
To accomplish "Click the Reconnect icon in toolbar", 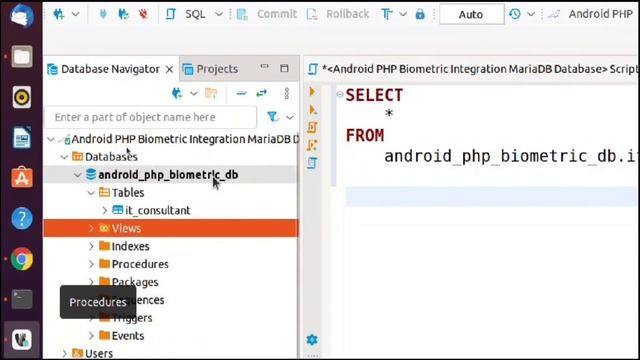I will click(x=123, y=14).
